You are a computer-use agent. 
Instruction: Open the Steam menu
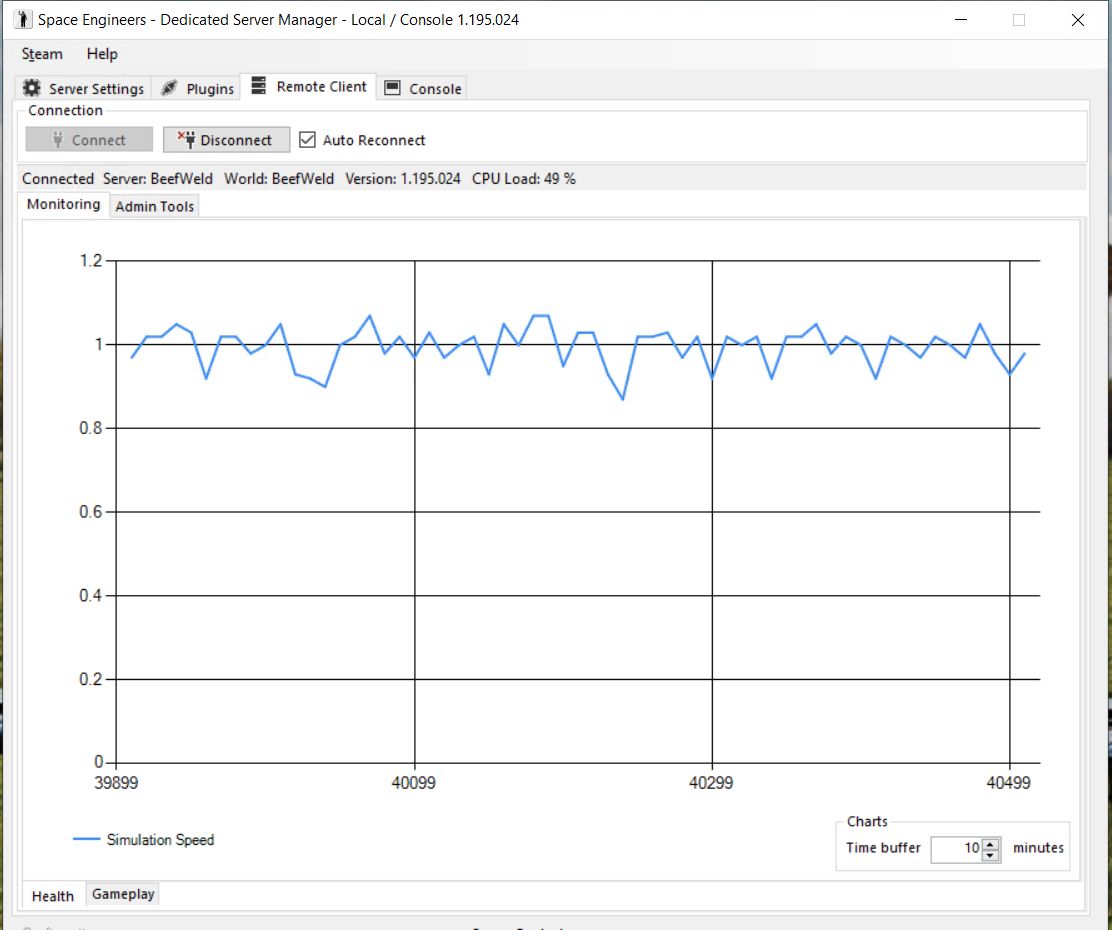click(x=42, y=54)
